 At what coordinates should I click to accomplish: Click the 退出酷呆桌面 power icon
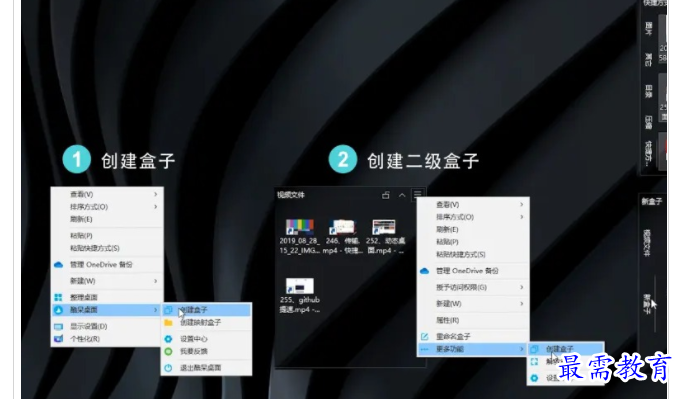coord(168,368)
